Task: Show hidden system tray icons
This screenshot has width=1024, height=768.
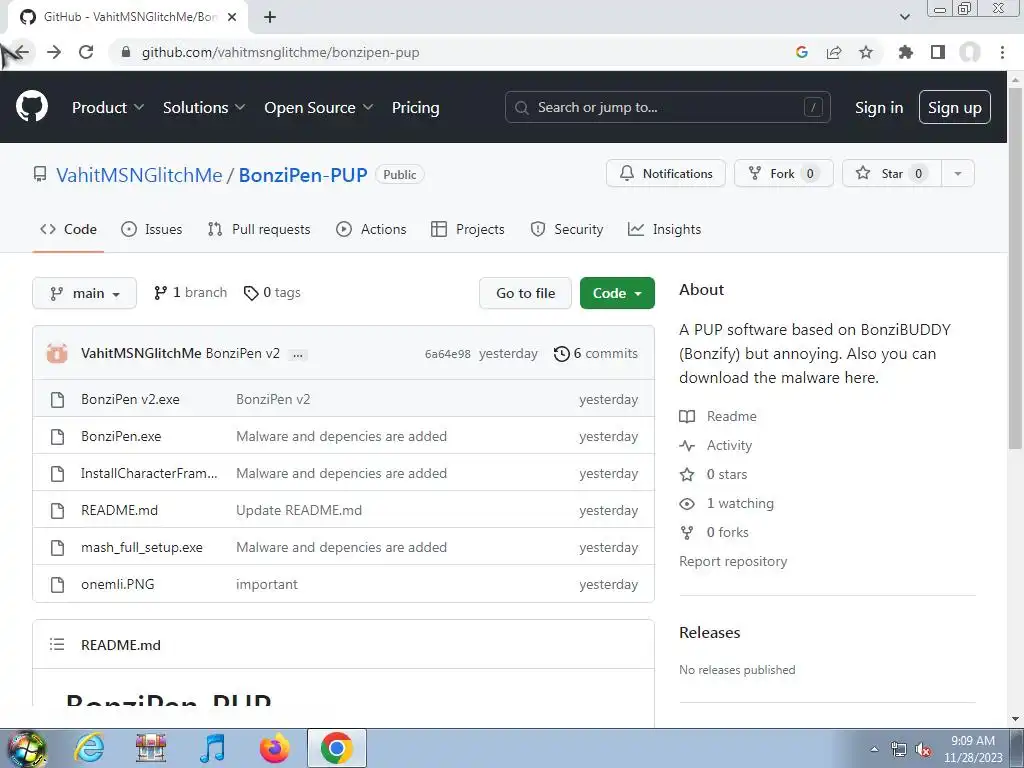Action: (x=874, y=750)
